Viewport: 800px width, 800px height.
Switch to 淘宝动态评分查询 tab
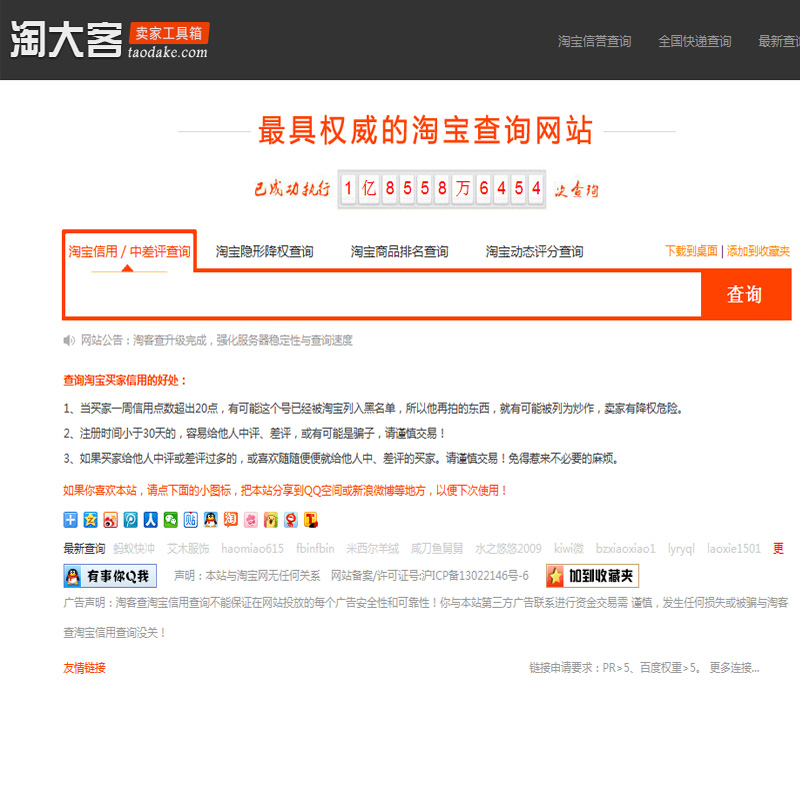click(x=534, y=252)
